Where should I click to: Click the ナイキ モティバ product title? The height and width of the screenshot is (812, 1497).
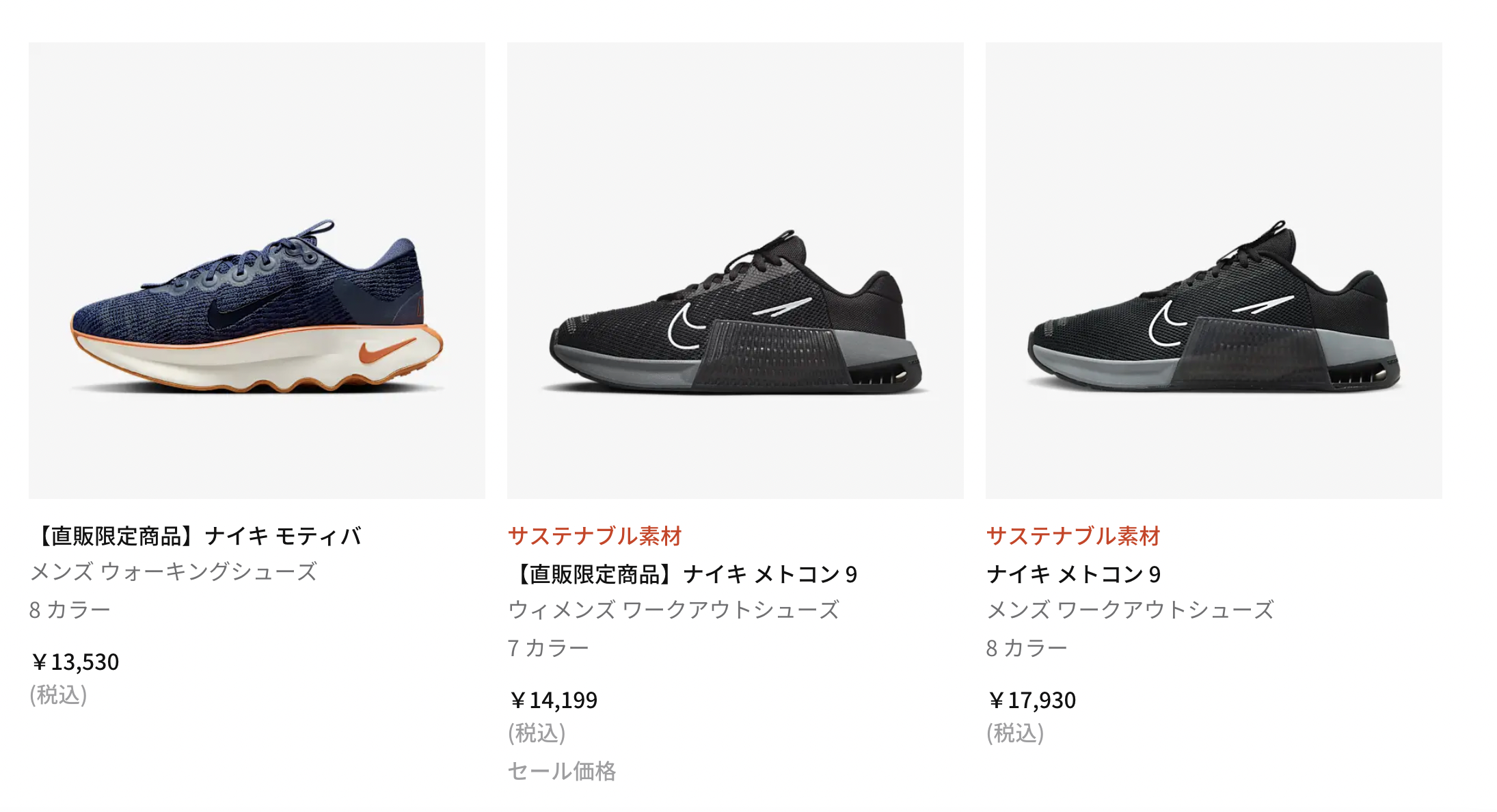click(x=196, y=536)
